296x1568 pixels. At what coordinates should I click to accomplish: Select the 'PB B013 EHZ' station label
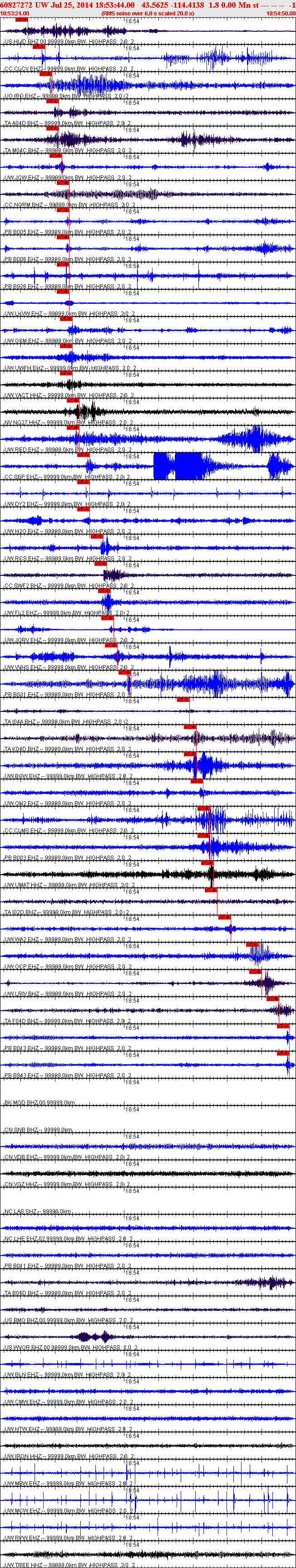(x=22, y=1049)
